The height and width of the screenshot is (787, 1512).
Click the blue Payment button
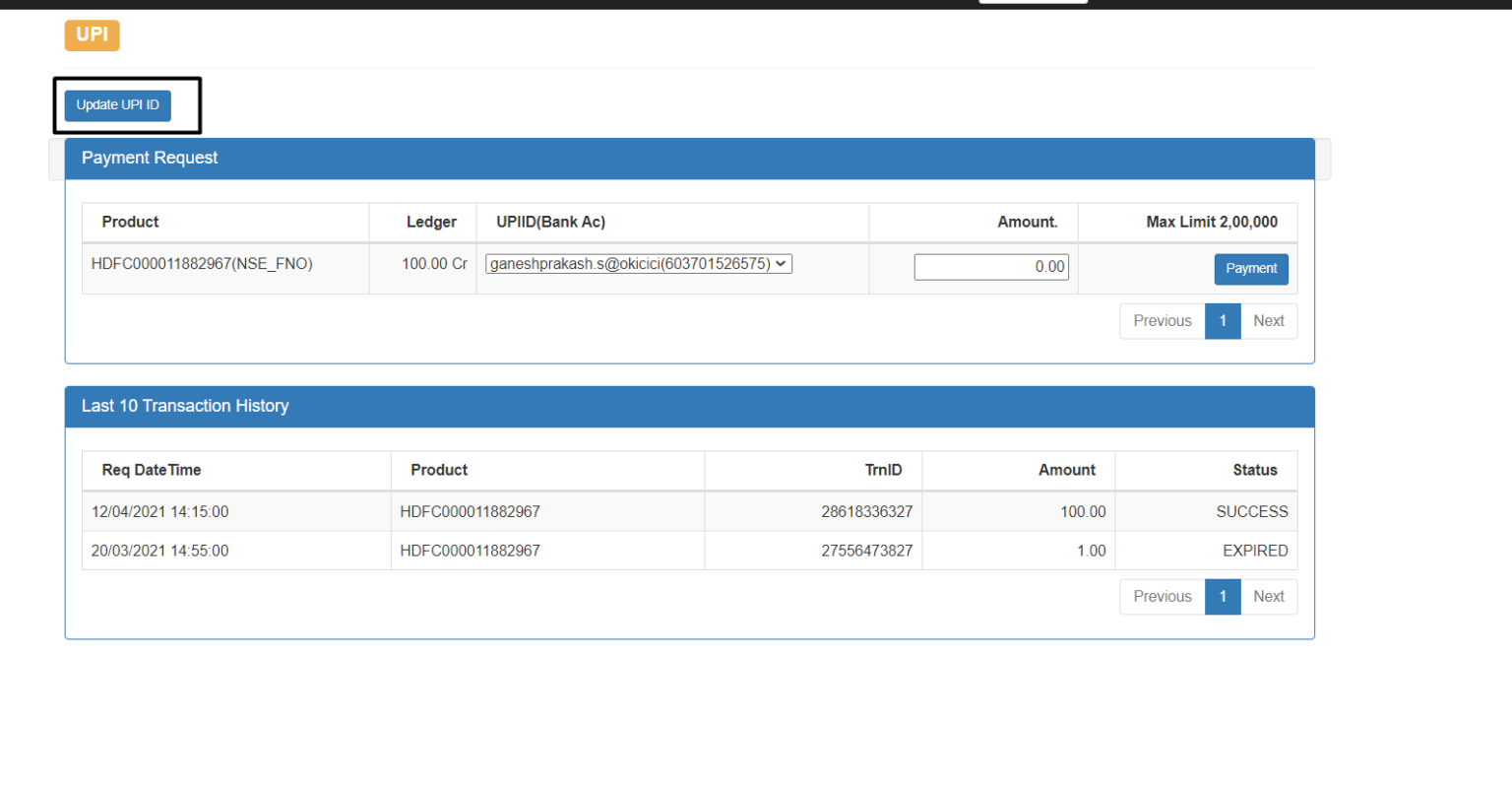pyautogui.click(x=1250, y=269)
